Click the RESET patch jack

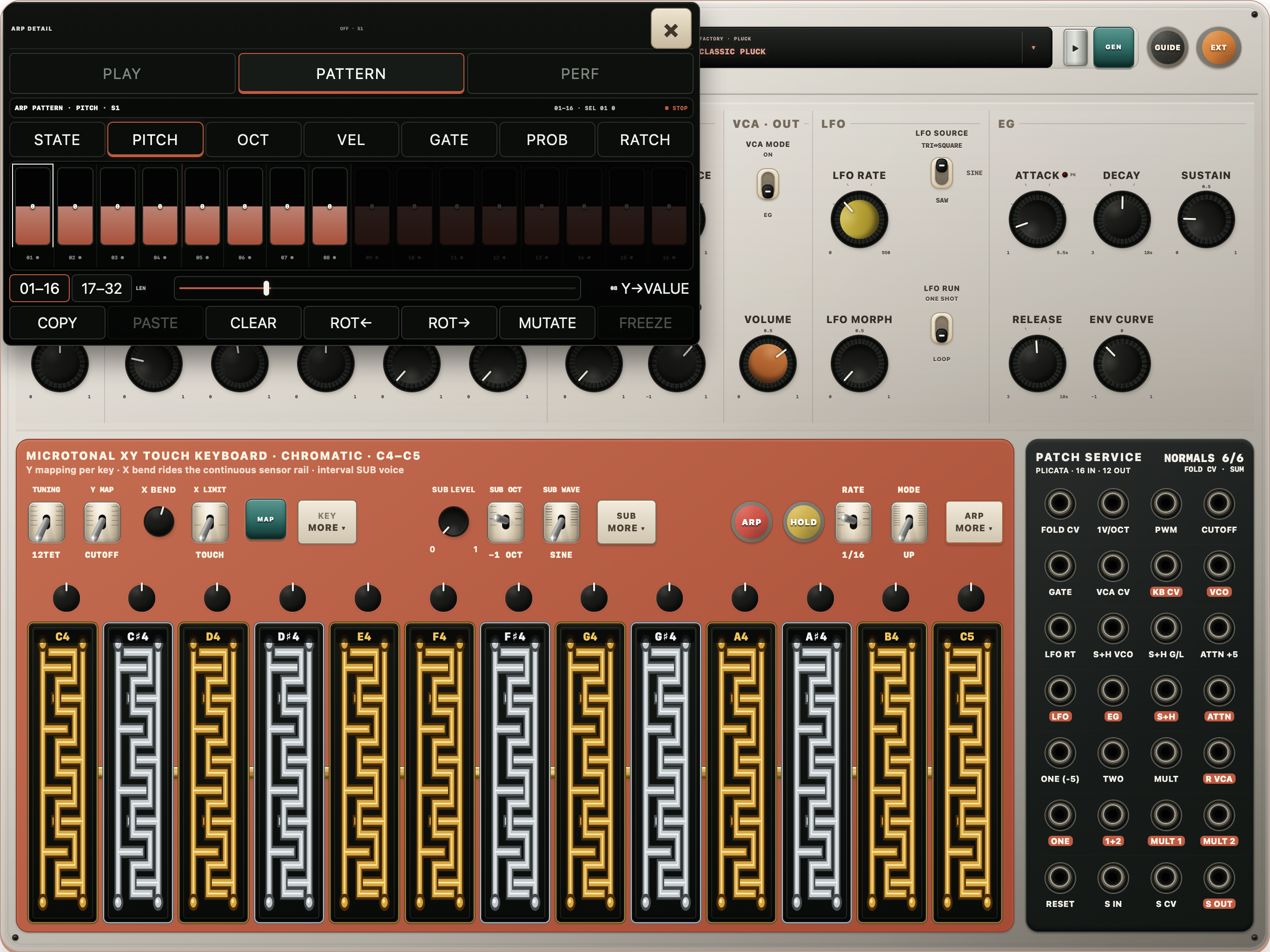tap(1059, 877)
